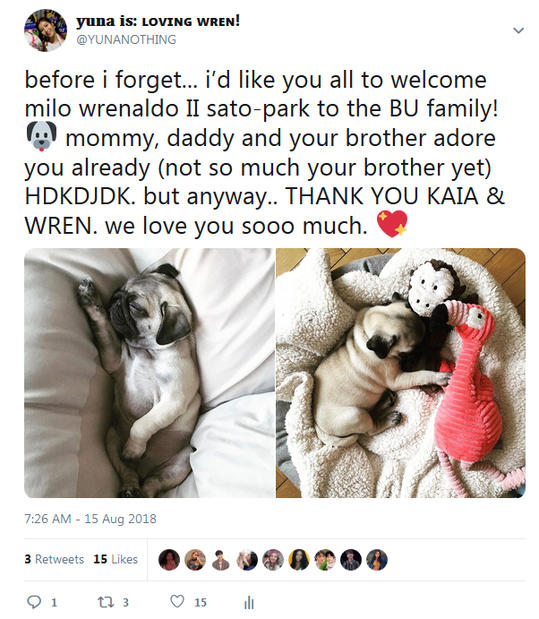Image resolution: width=539 pixels, height=619 pixels.
Task: Open timestamp 7:26 AM - 15 Aug 2018
Action: [90, 518]
